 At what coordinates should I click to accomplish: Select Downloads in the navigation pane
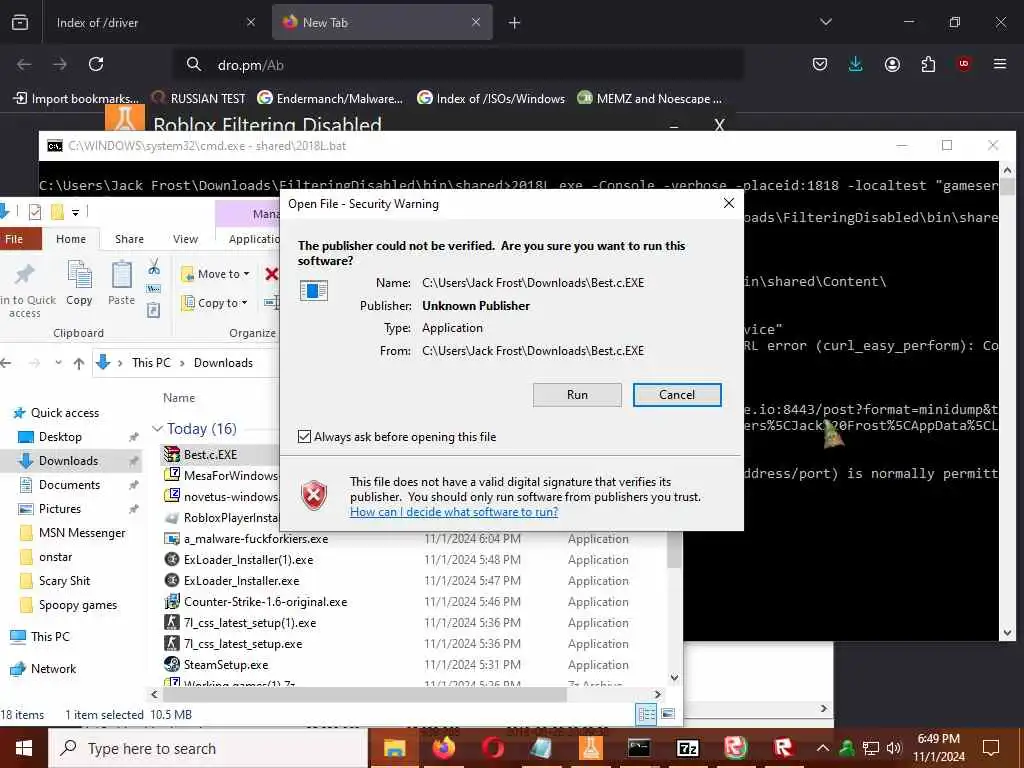tap(68, 460)
